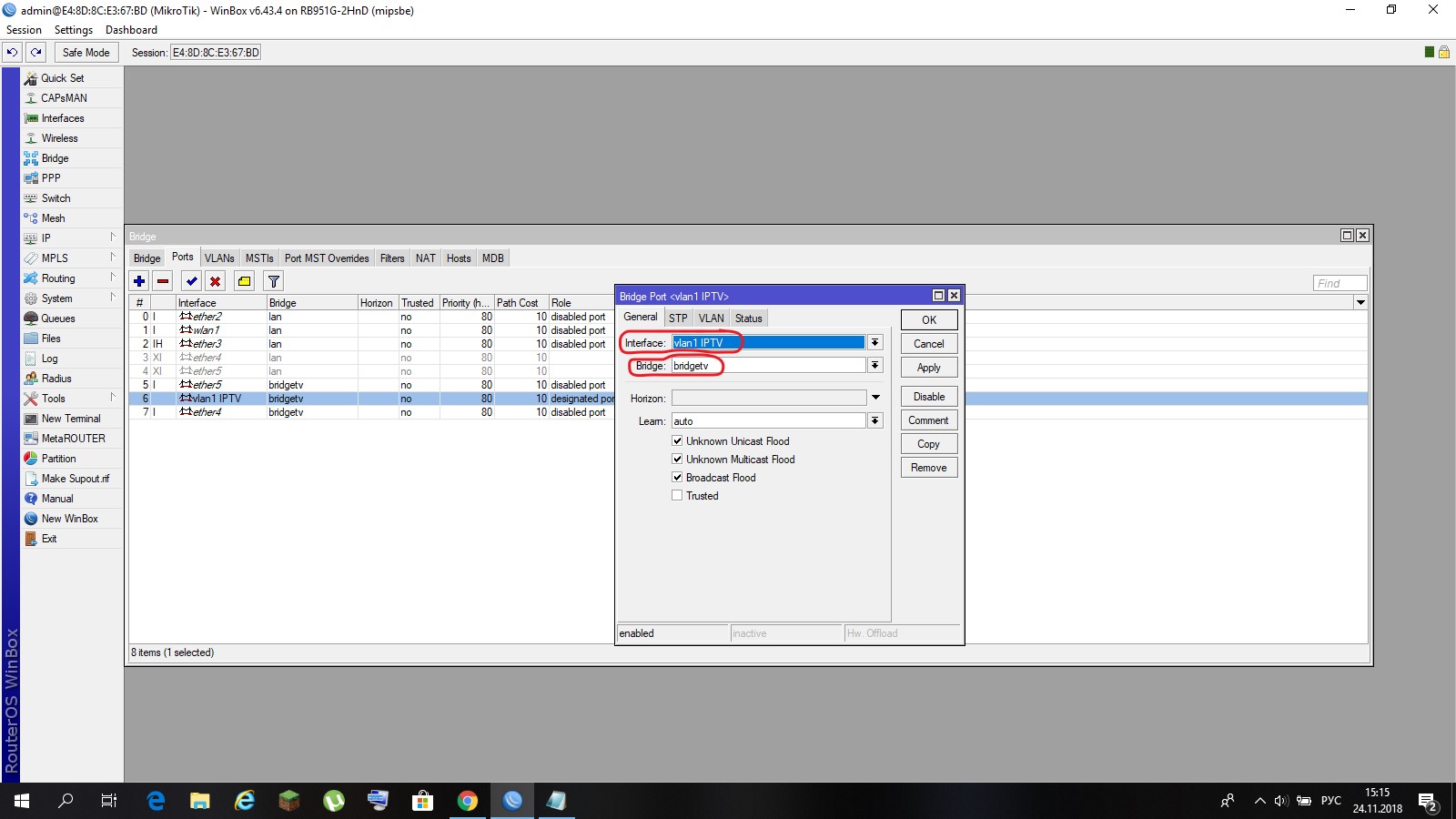Open New Terminal
Viewport: 1456px width, 819px height.
pyautogui.click(x=72, y=419)
